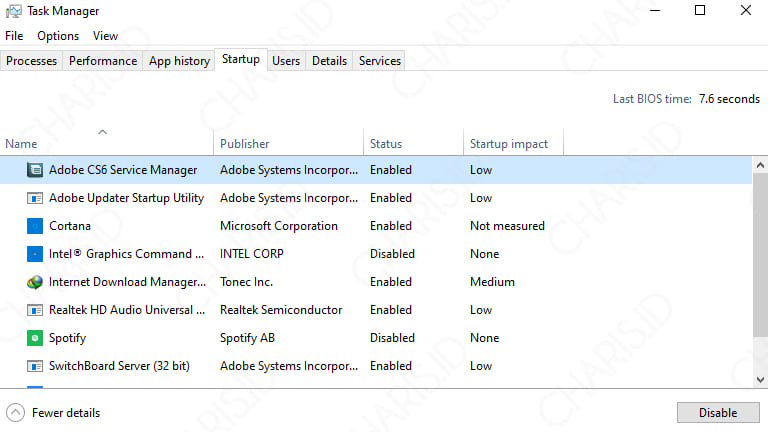This screenshot has height=432, width=768.
Task: Sort by the Name column header
Action: [x=106, y=142]
